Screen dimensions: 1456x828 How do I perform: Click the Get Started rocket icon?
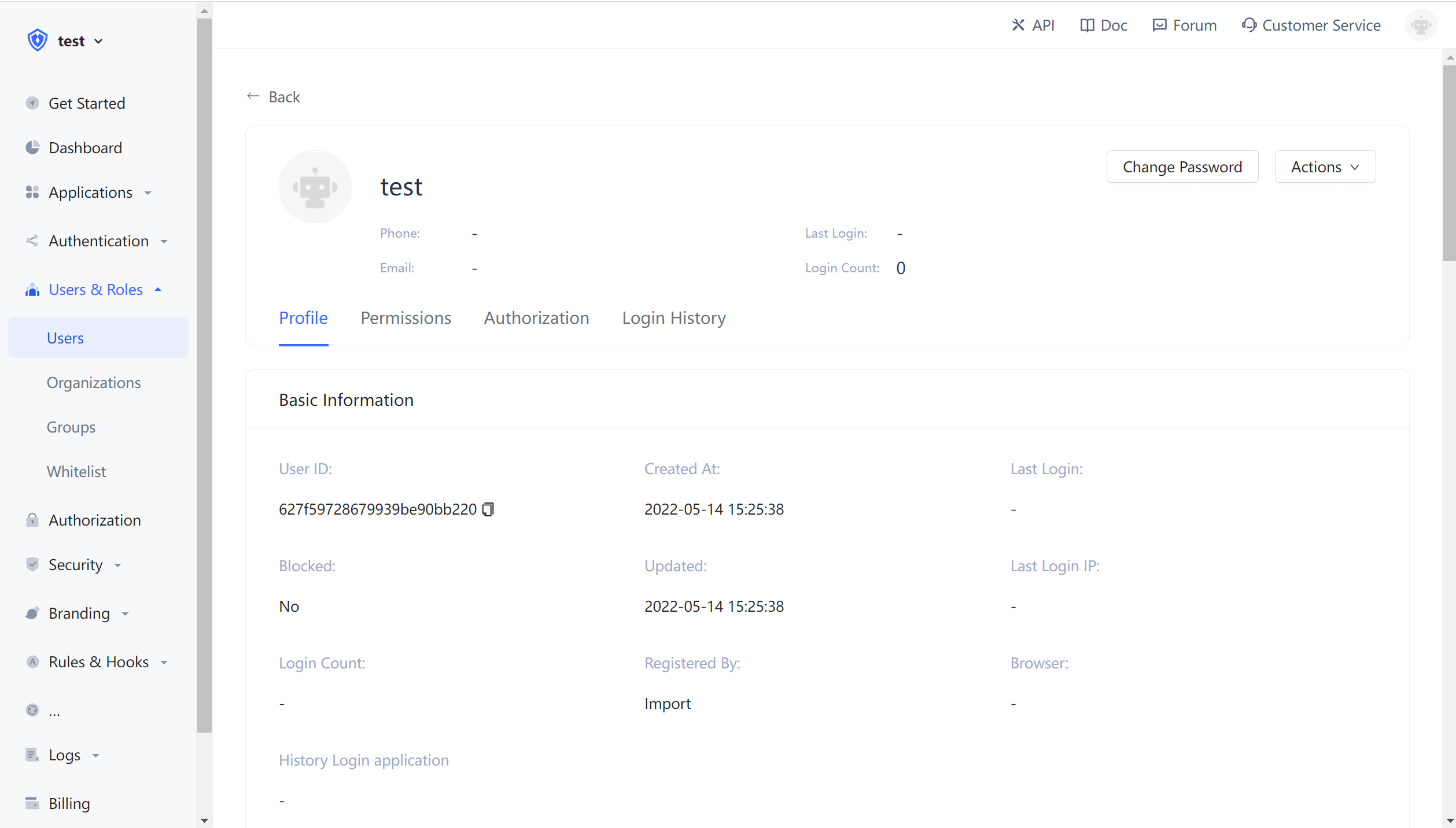tap(33, 103)
